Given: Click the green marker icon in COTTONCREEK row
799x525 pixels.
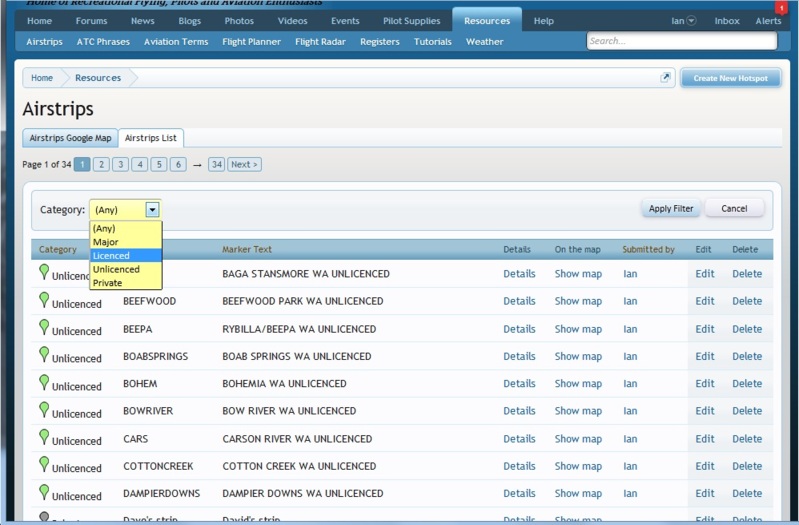Looking at the screenshot, I should pos(44,464).
